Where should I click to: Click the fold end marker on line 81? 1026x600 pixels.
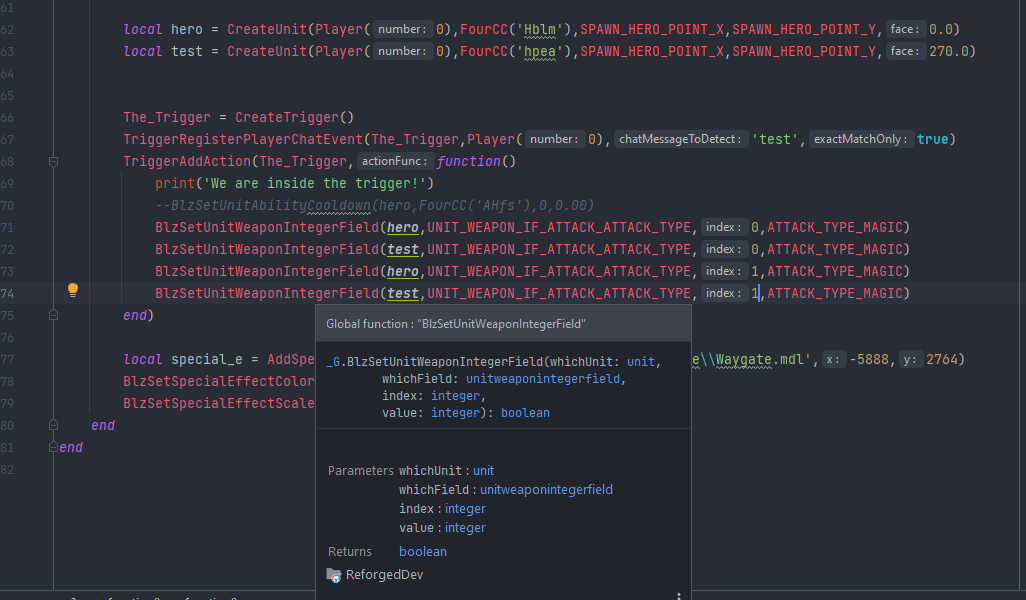(53, 447)
